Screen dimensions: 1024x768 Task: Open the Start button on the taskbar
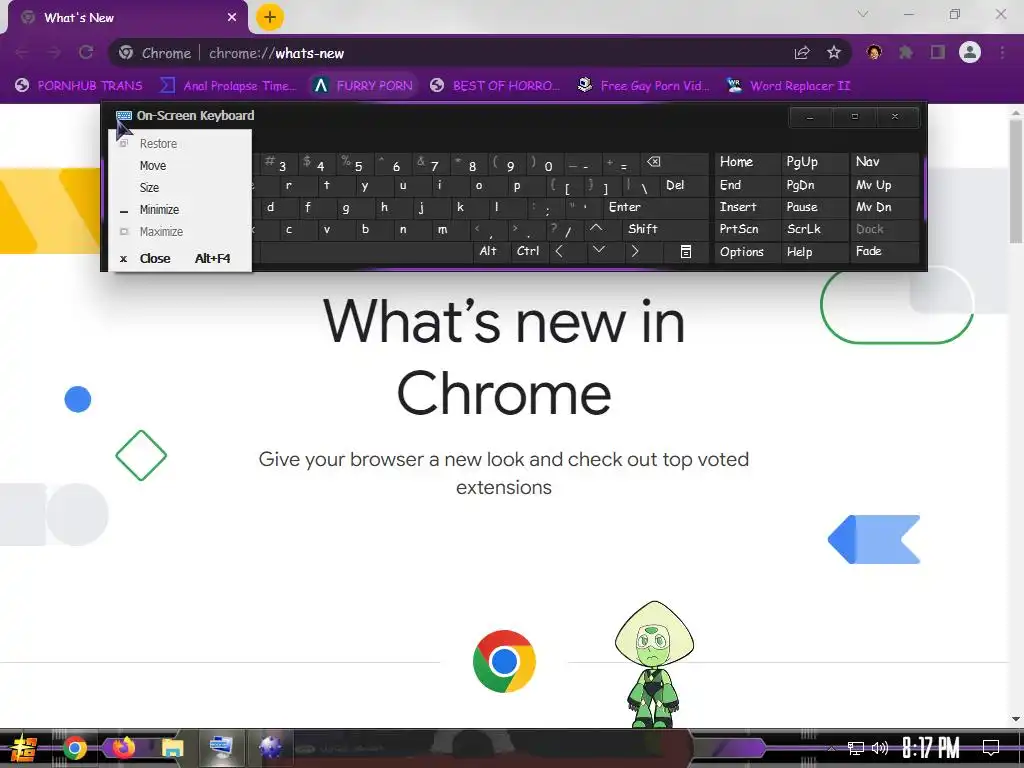click(24, 748)
